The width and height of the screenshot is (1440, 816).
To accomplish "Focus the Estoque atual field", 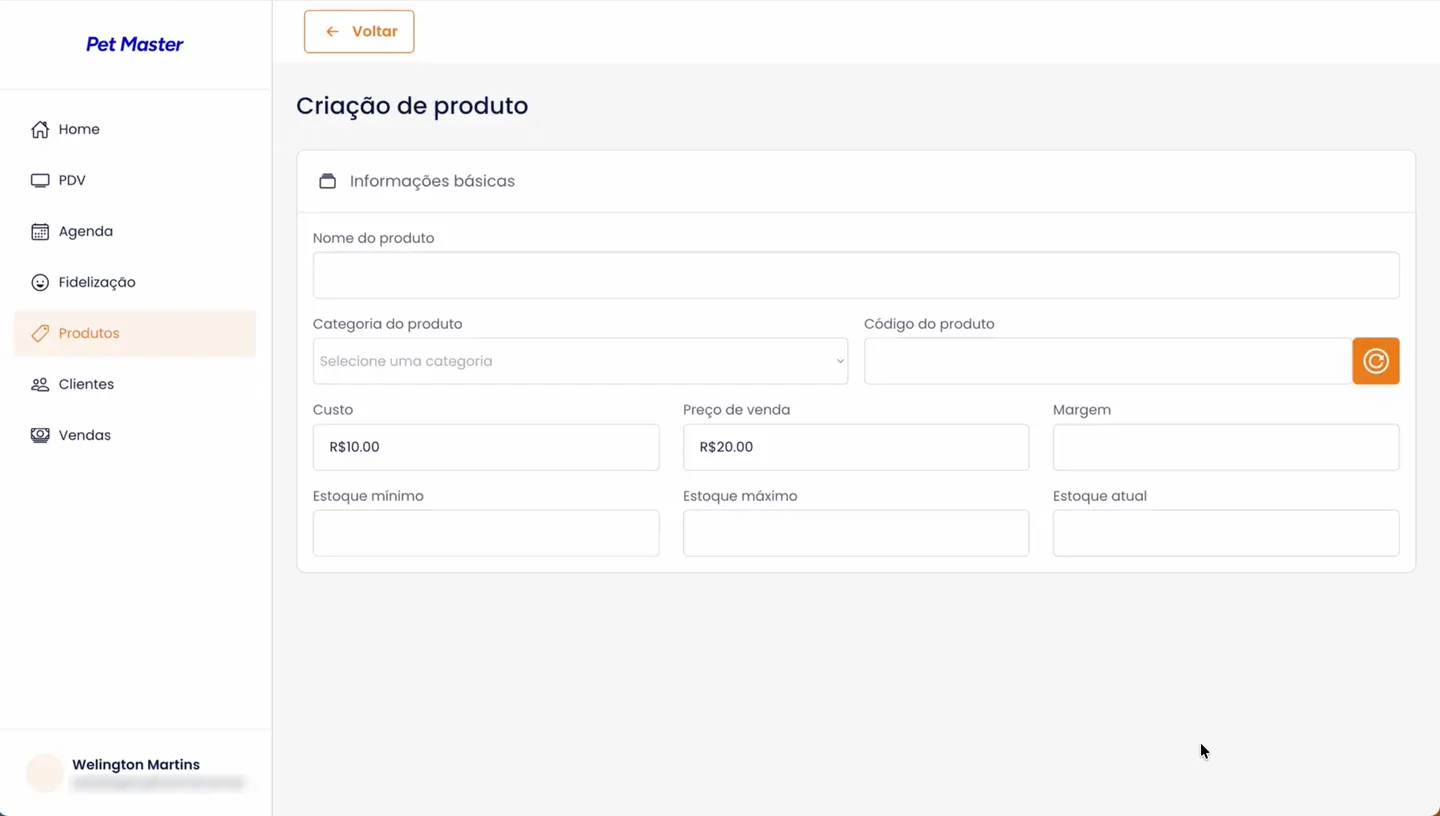I will pos(1226,533).
